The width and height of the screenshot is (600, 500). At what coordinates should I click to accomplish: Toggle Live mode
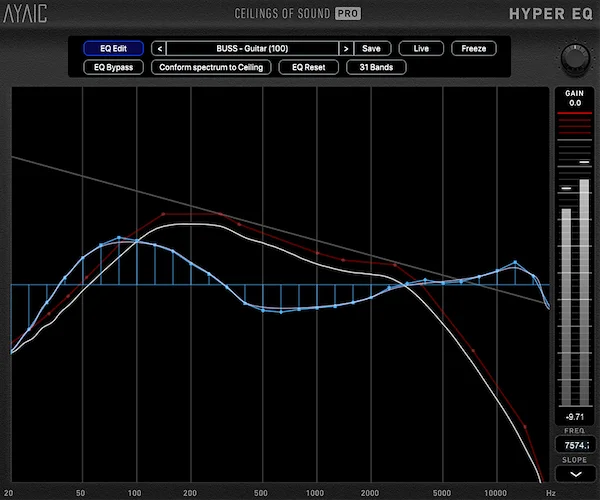pos(421,48)
